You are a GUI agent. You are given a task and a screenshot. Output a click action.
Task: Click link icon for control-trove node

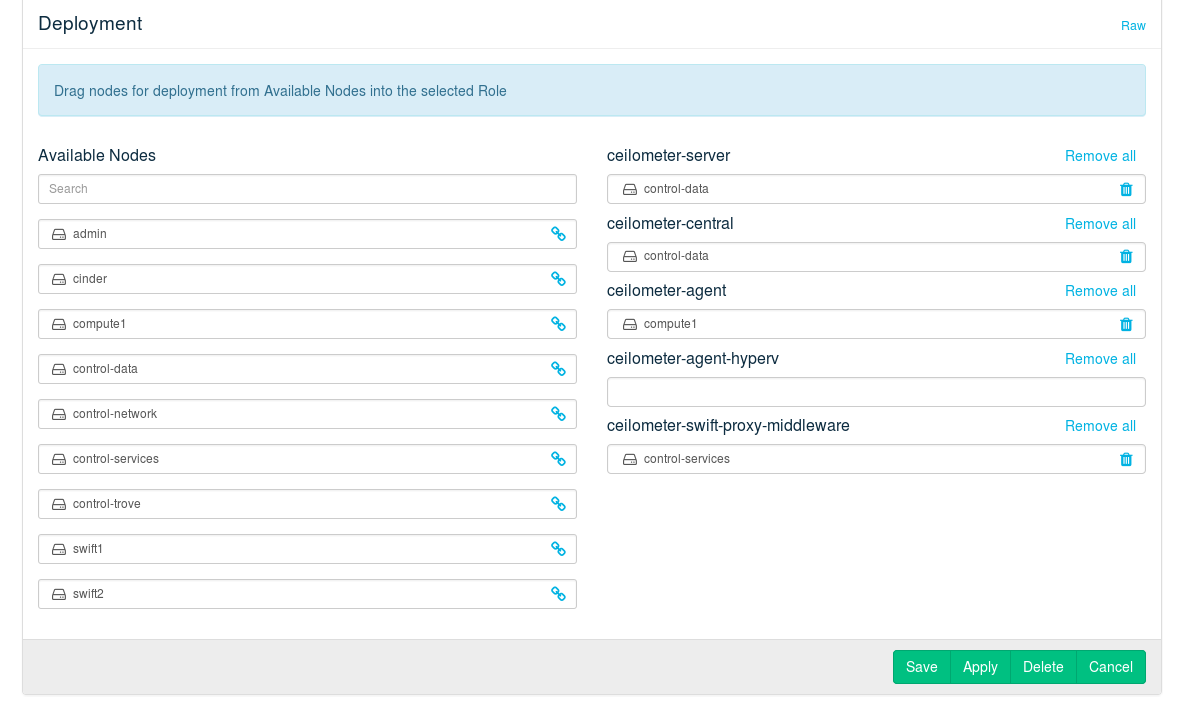(x=558, y=504)
